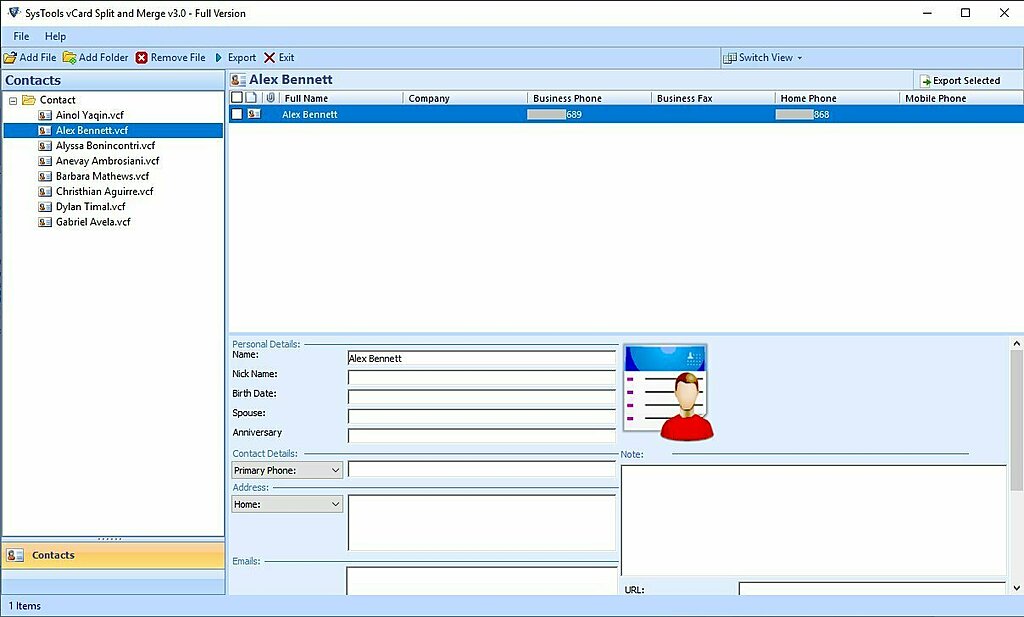Click the Mobile Phone column header
This screenshot has width=1024, height=617.
coord(961,98)
